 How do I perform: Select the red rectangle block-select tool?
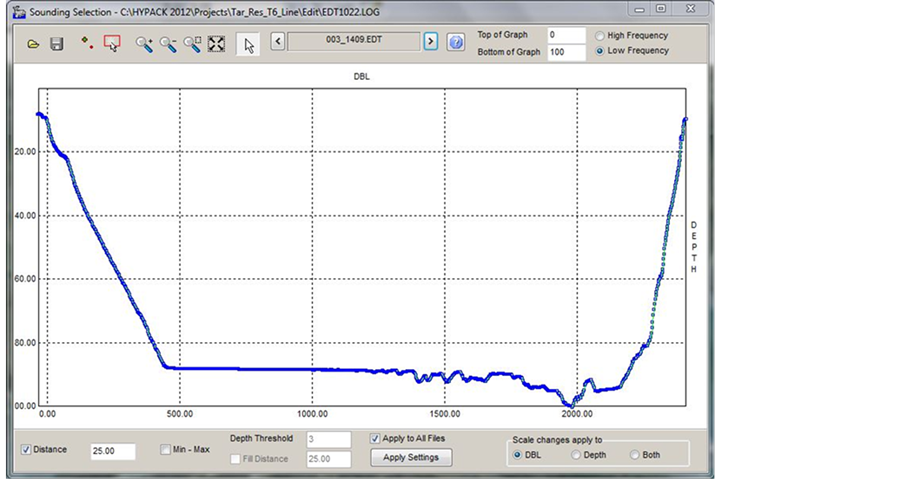pyautogui.click(x=112, y=44)
